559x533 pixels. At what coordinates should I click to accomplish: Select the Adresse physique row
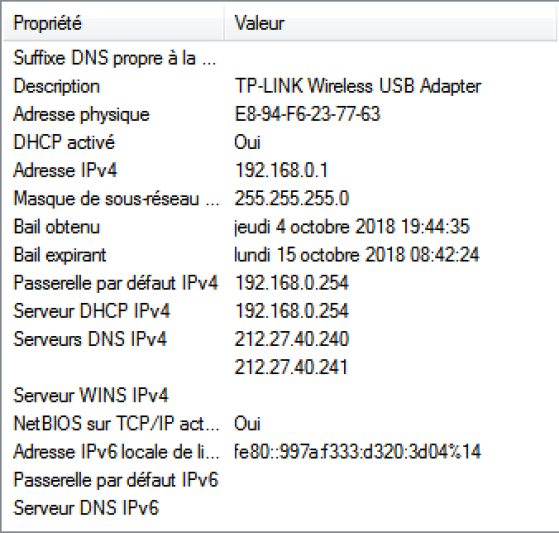pyautogui.click(x=280, y=114)
